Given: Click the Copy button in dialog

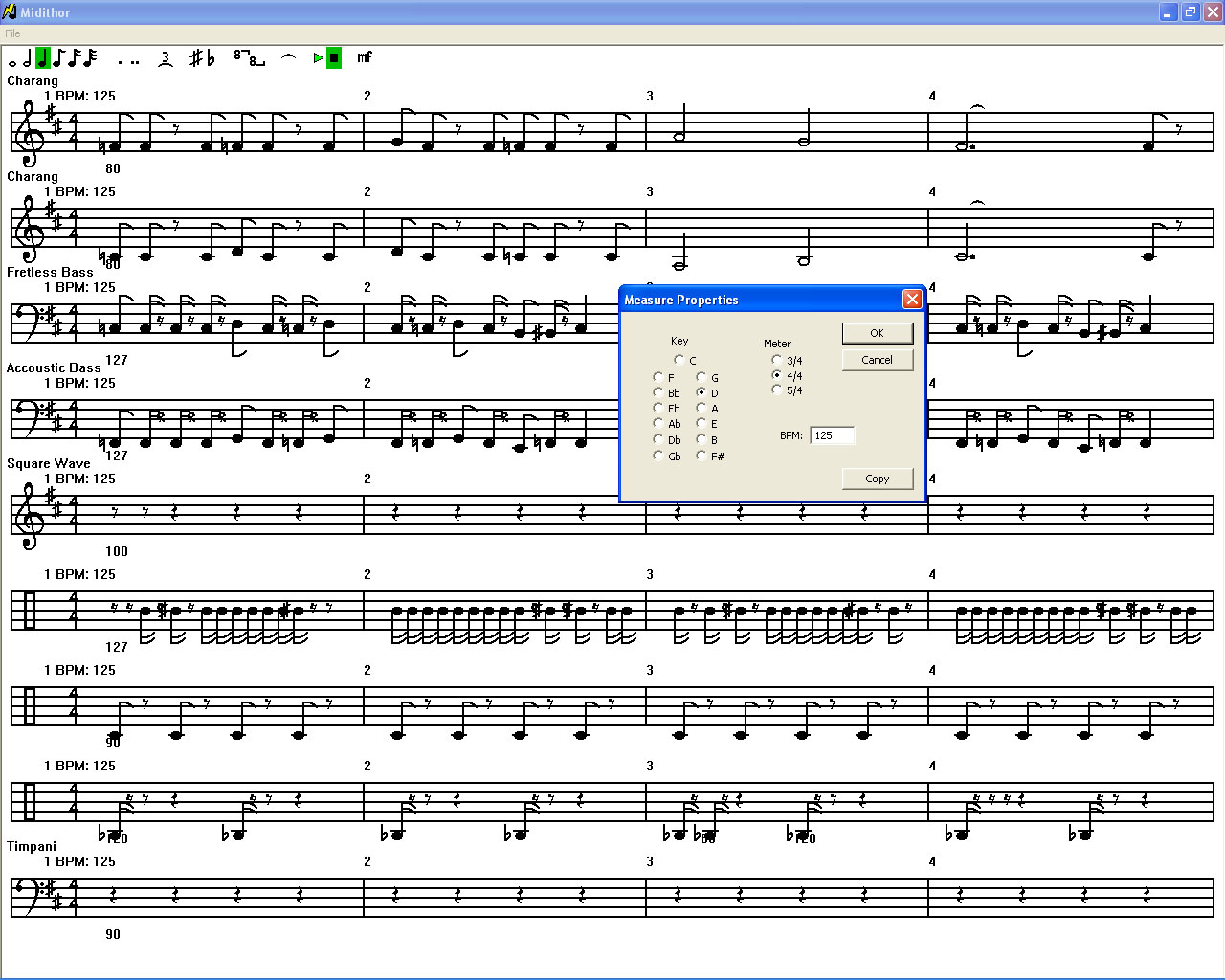Looking at the screenshot, I should pos(878,479).
